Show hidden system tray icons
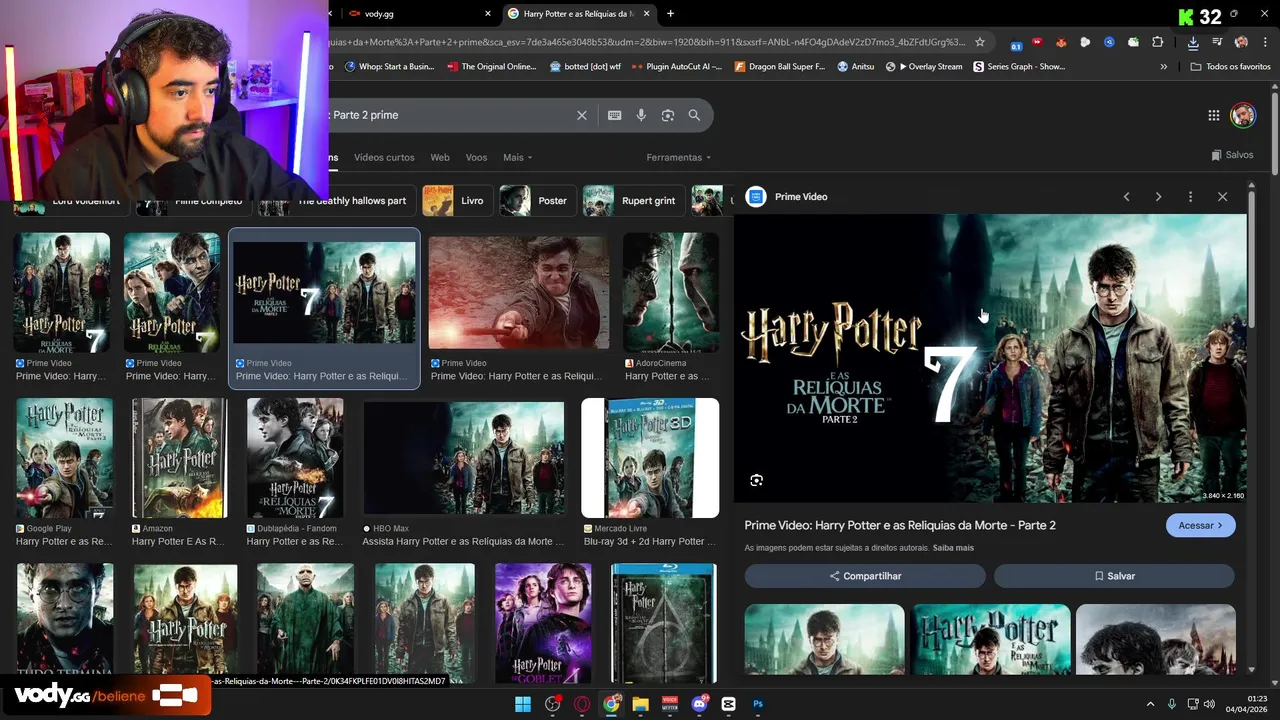 click(x=1150, y=704)
